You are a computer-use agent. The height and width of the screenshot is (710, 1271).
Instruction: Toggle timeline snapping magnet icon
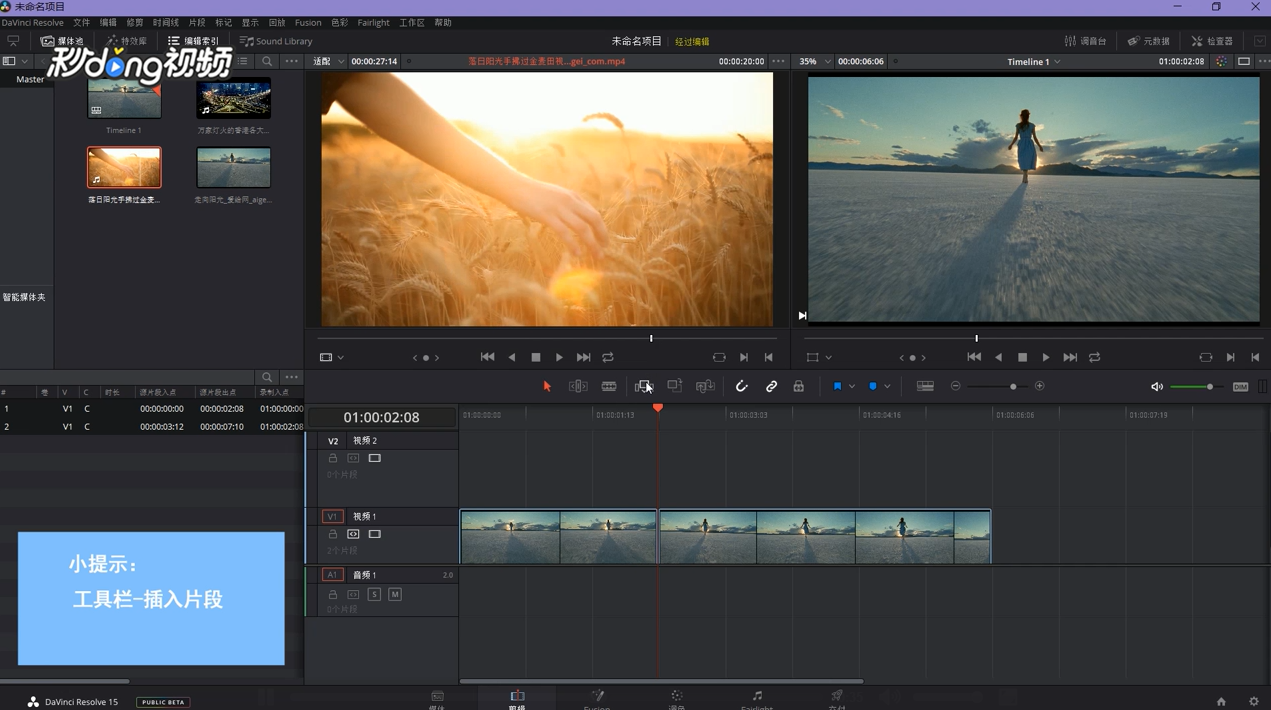click(741, 386)
